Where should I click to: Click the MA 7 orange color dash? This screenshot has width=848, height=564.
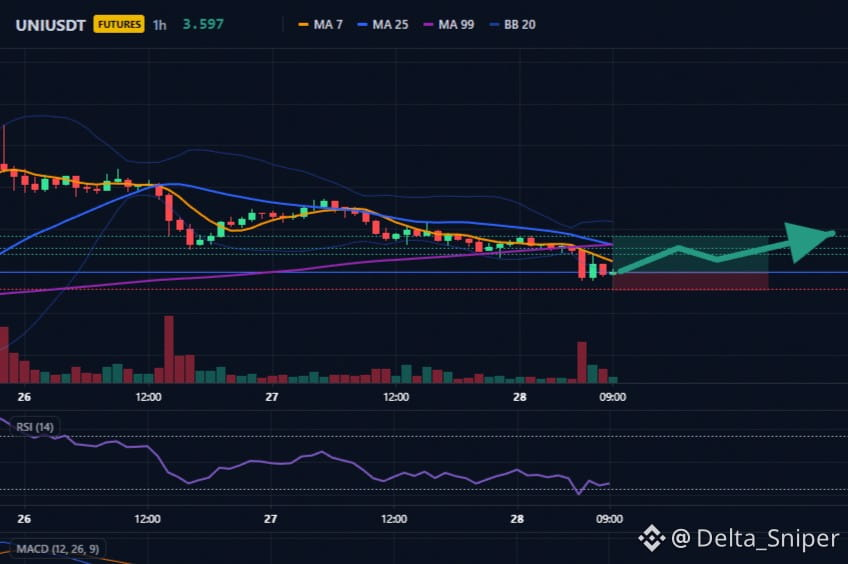[x=303, y=25]
